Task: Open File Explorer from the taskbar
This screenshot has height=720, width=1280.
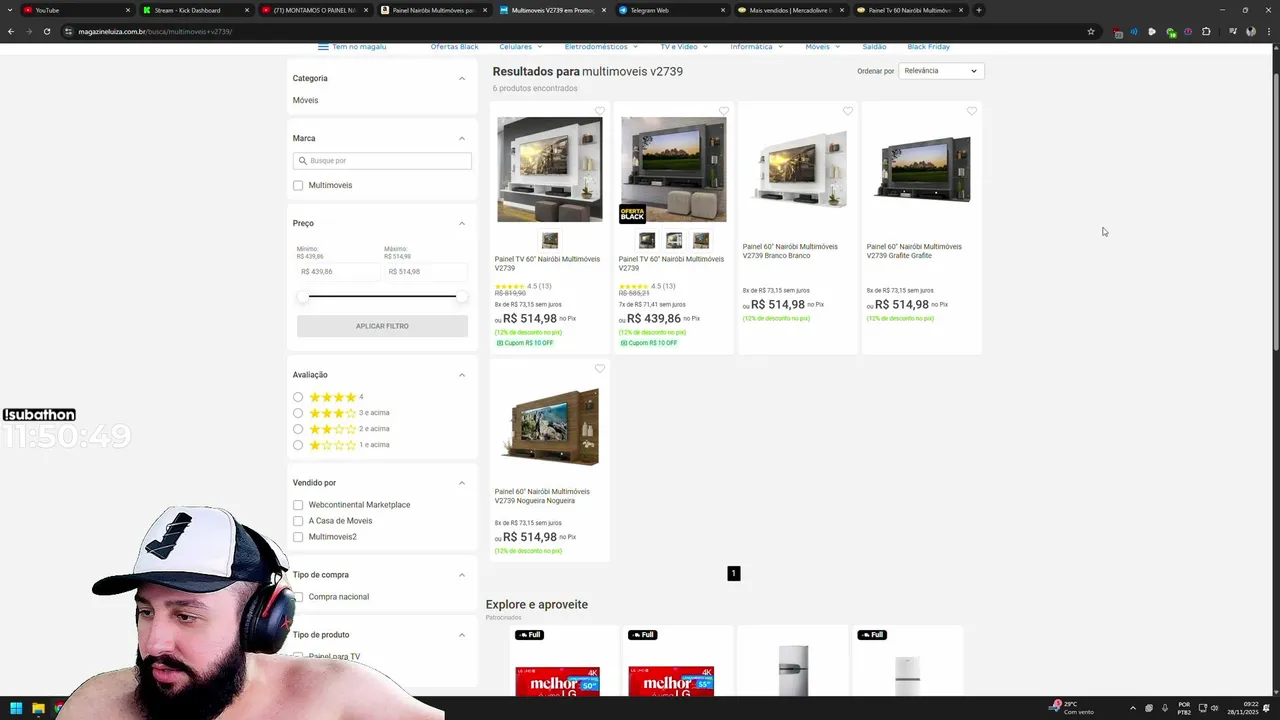Action: click(x=38, y=709)
